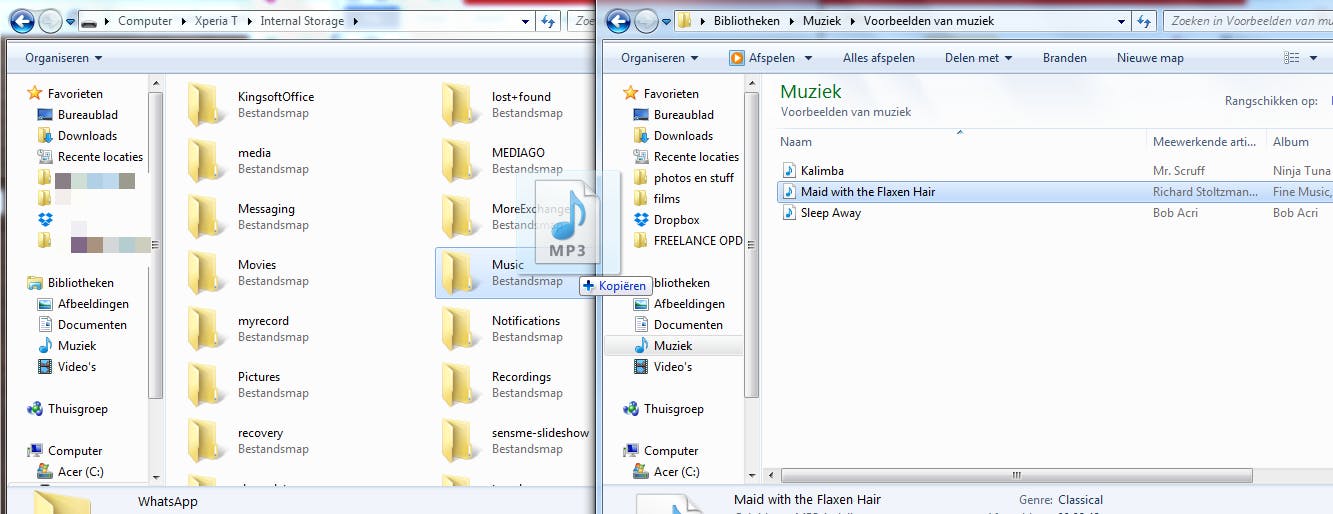The image size is (1333, 514).
Task: Select the Music folder on Xperia T
Action: click(515, 273)
